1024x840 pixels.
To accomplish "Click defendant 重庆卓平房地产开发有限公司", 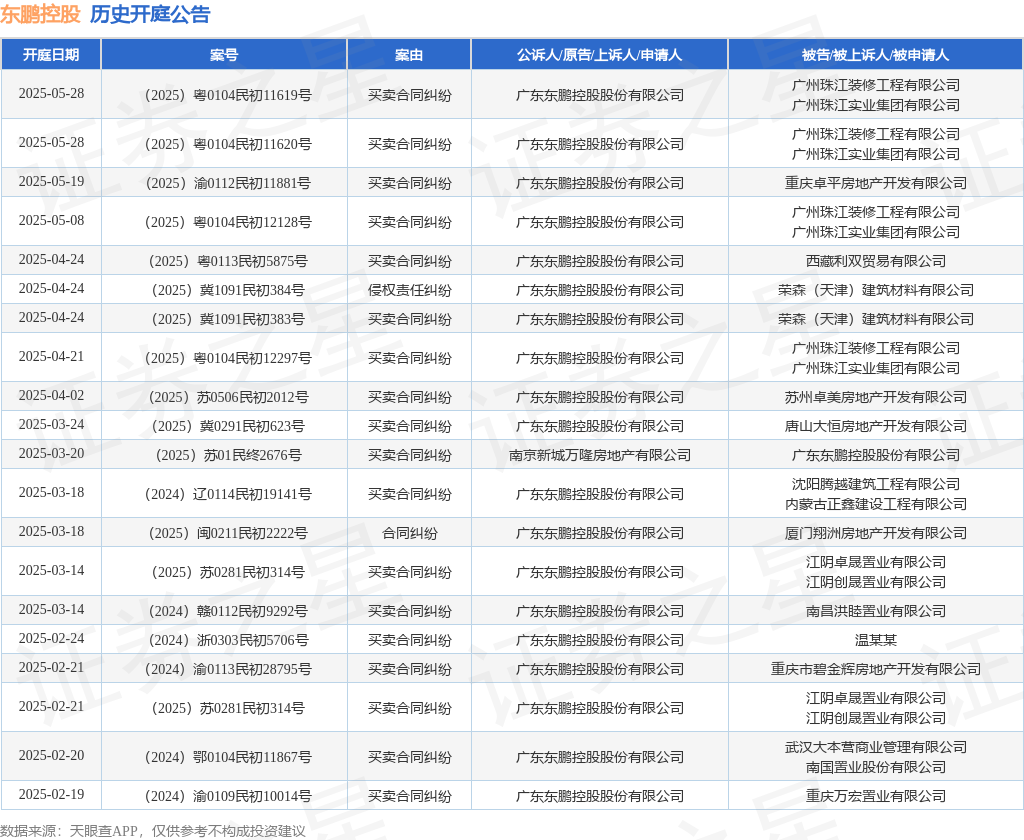I will click(875, 183).
